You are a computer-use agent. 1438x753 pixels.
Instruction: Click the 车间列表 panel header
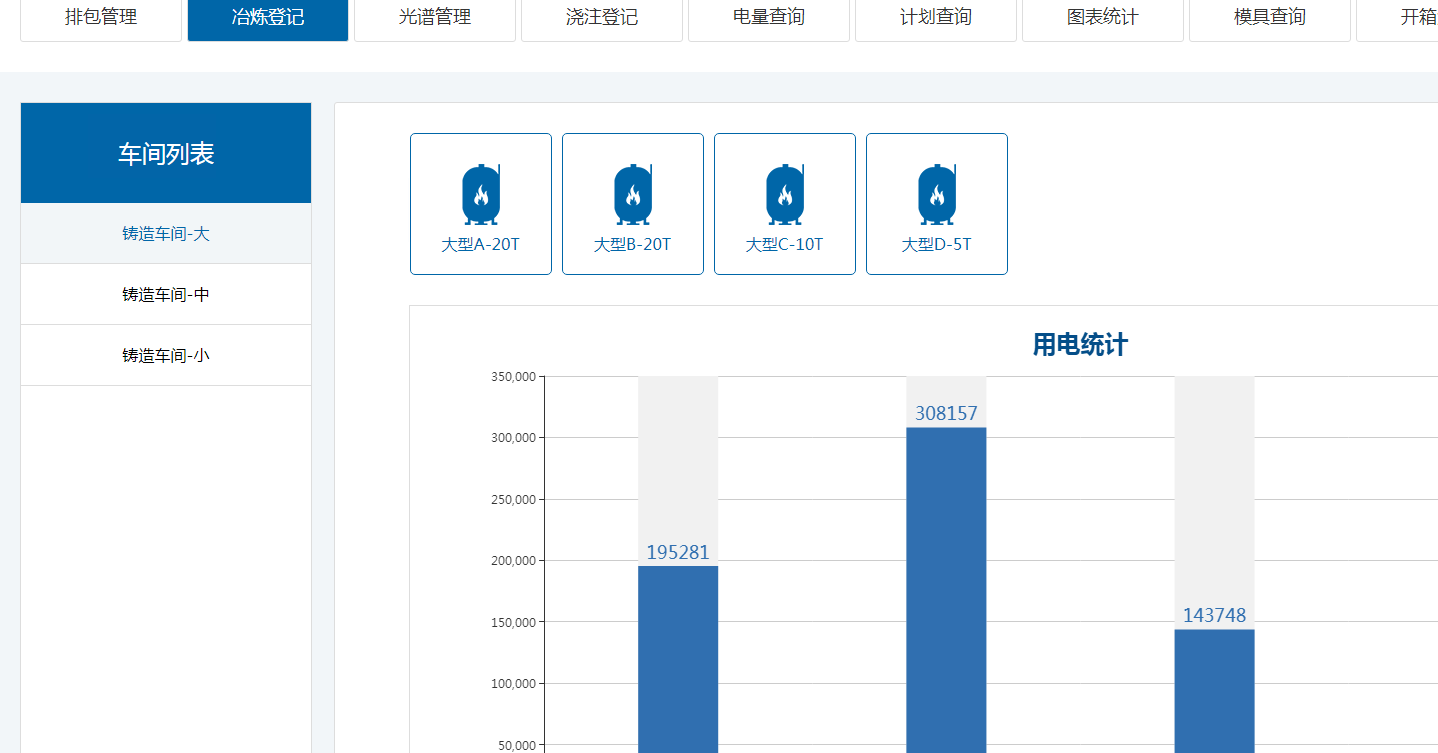[166, 153]
